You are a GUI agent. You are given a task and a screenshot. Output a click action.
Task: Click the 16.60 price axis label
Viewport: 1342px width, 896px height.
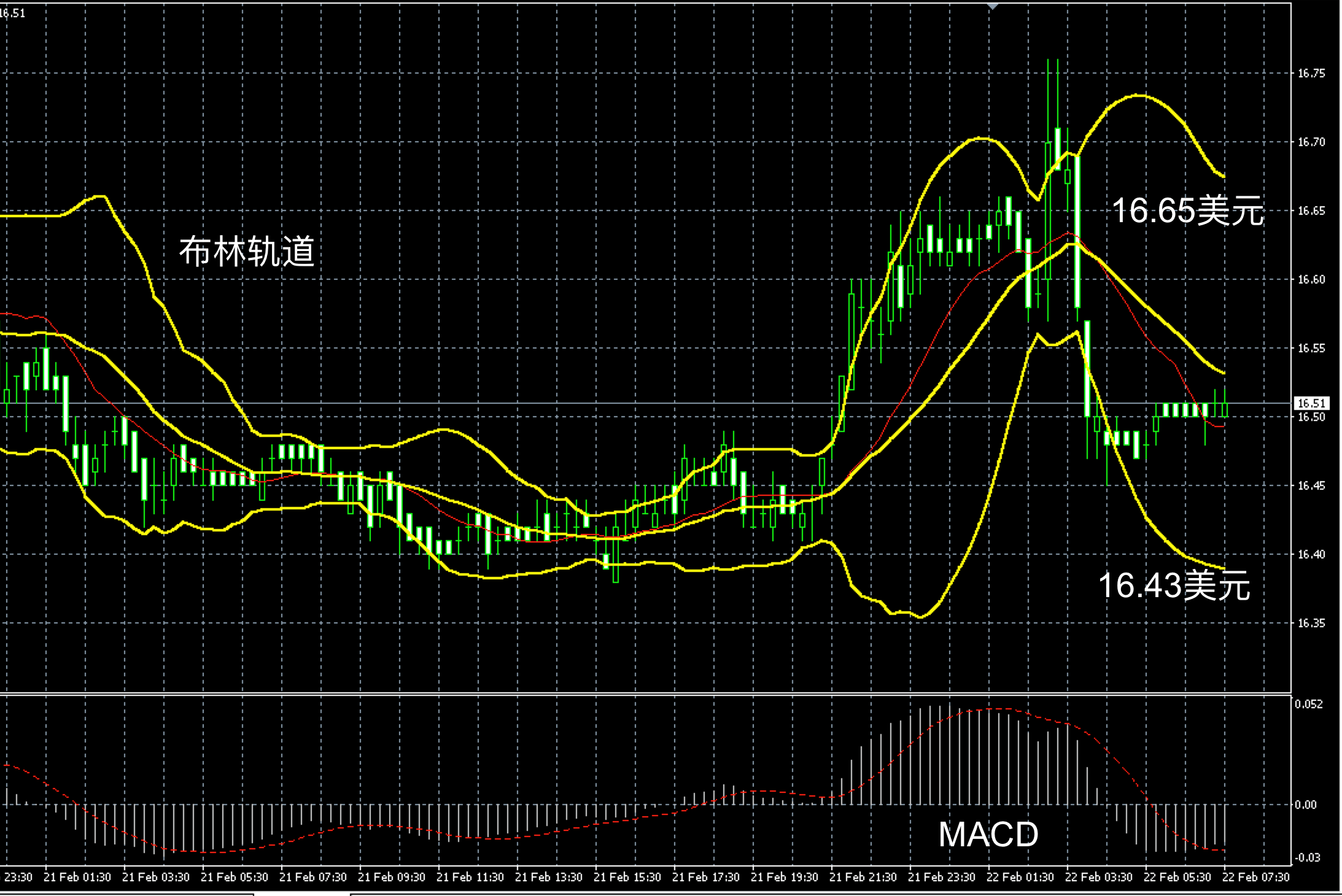coord(1311,280)
